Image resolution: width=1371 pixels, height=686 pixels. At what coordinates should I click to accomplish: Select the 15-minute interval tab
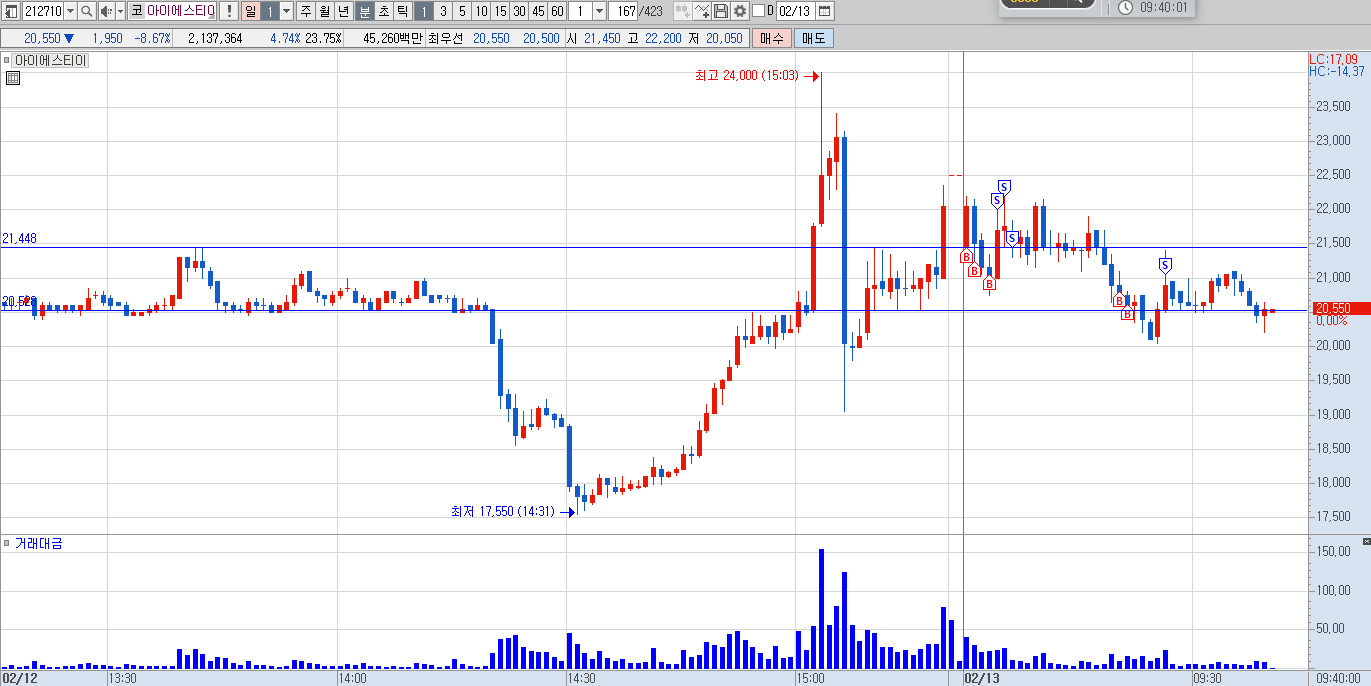point(500,11)
